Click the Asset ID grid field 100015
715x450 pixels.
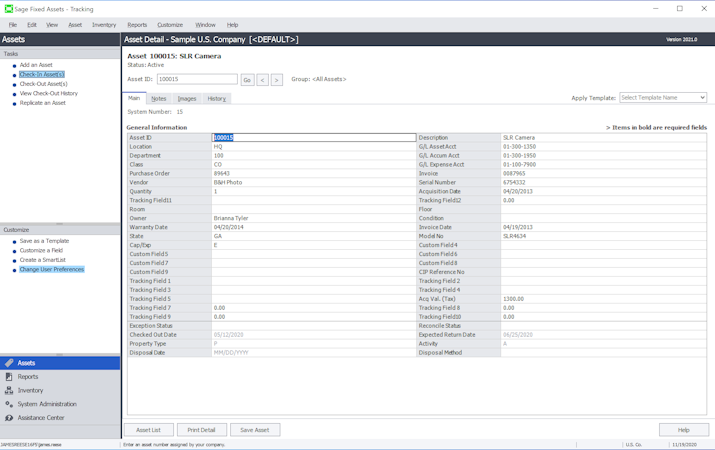pyautogui.click(x=314, y=138)
